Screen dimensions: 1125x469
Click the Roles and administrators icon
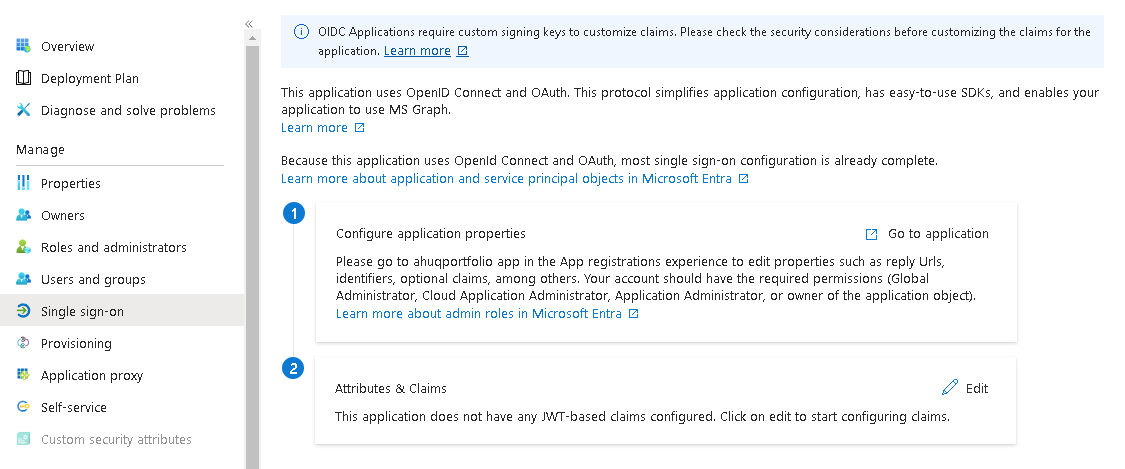click(x=23, y=247)
